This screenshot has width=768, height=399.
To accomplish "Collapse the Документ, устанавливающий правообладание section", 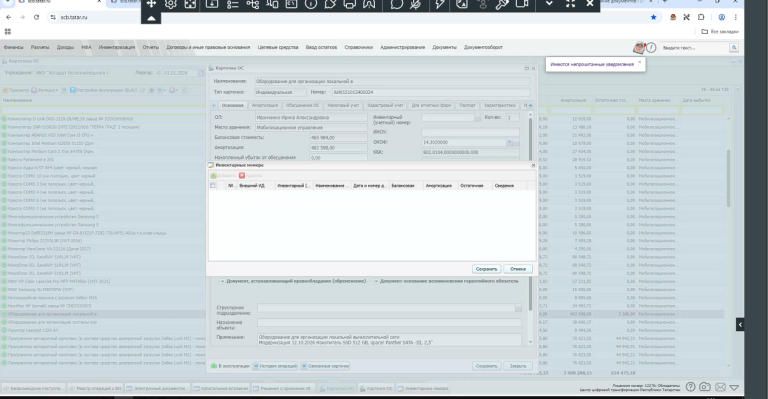I will click(x=222, y=282).
